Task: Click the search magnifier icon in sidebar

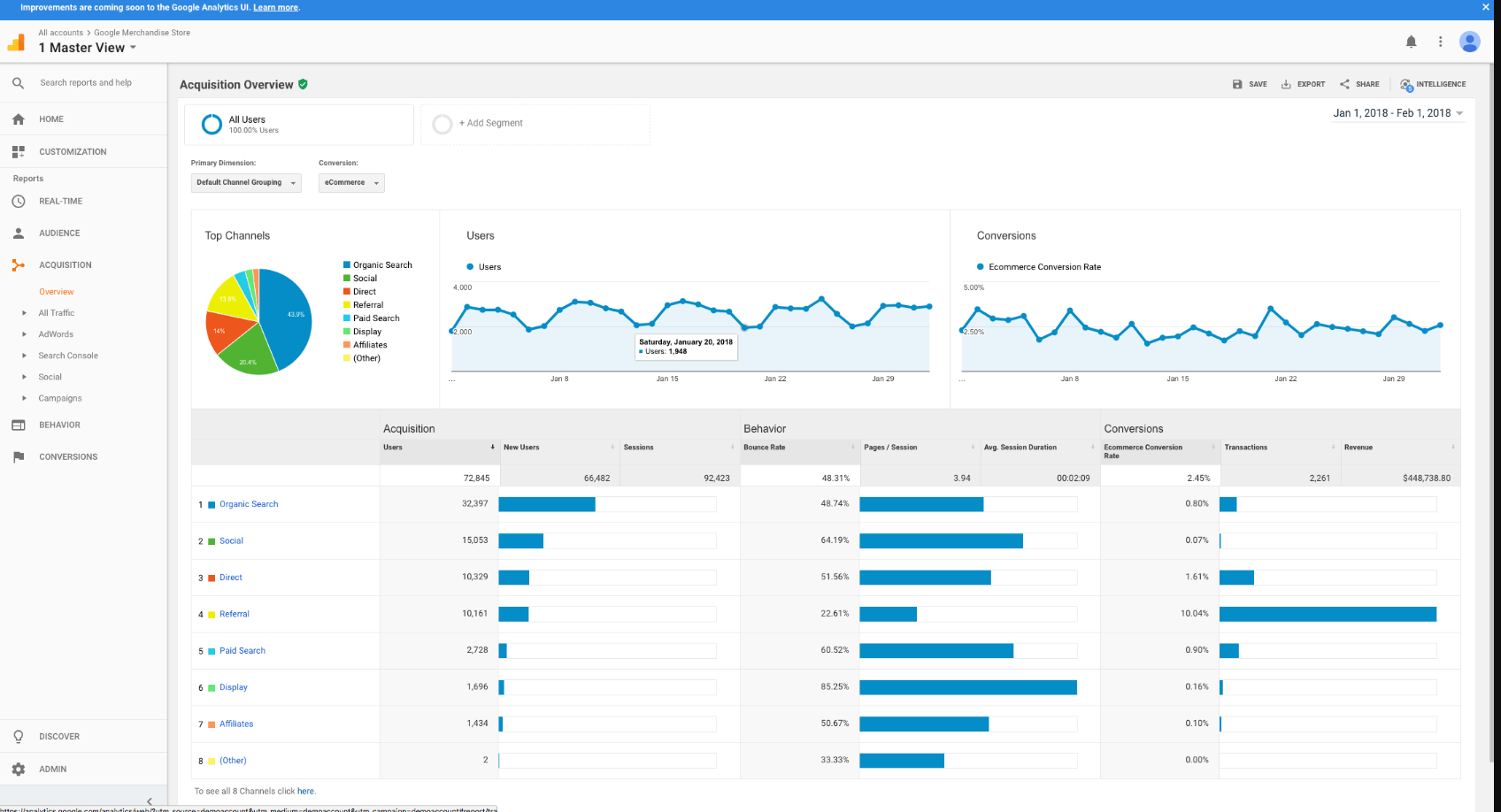Action: point(18,83)
